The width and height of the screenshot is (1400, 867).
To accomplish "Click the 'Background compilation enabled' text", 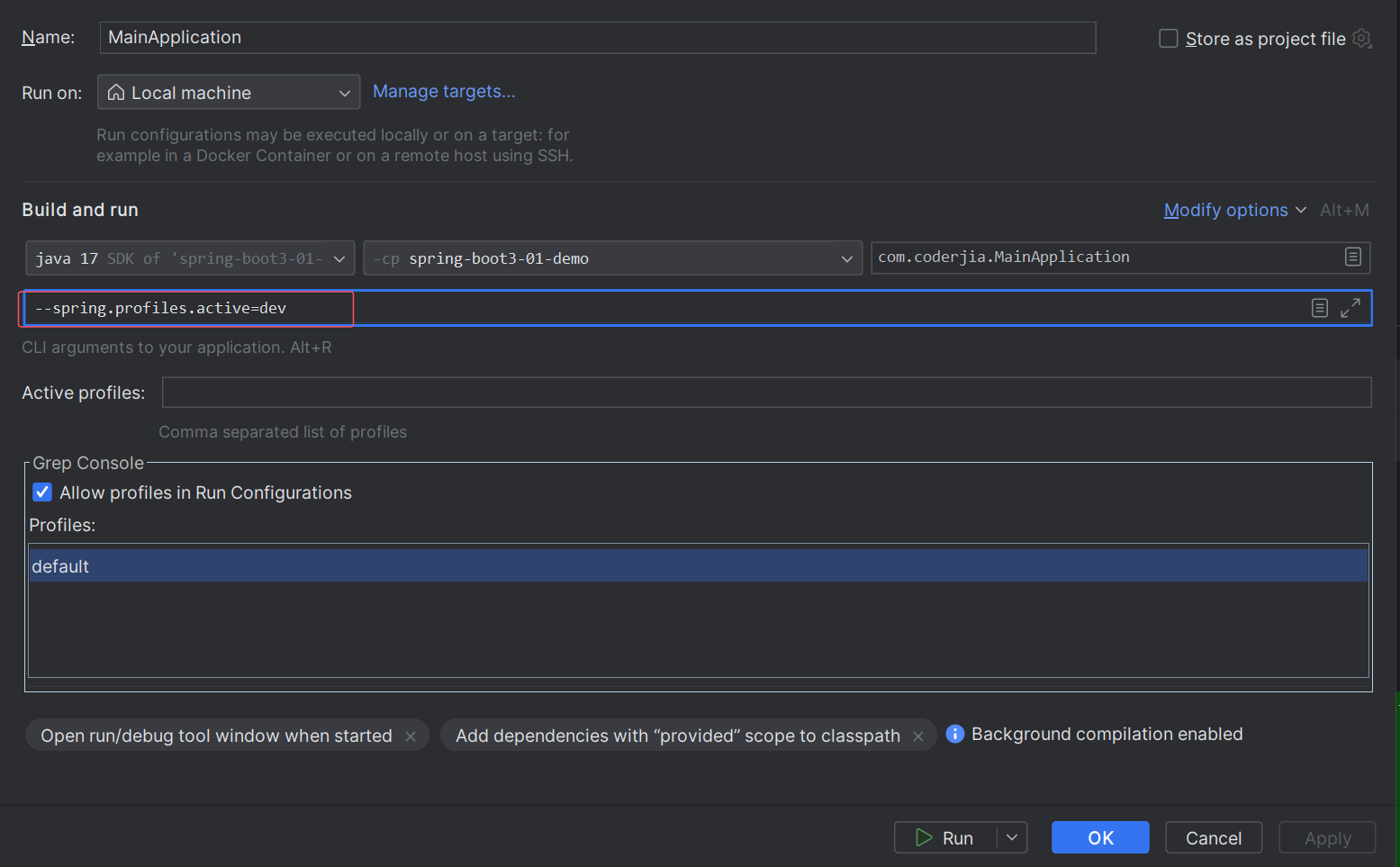I will point(1106,735).
